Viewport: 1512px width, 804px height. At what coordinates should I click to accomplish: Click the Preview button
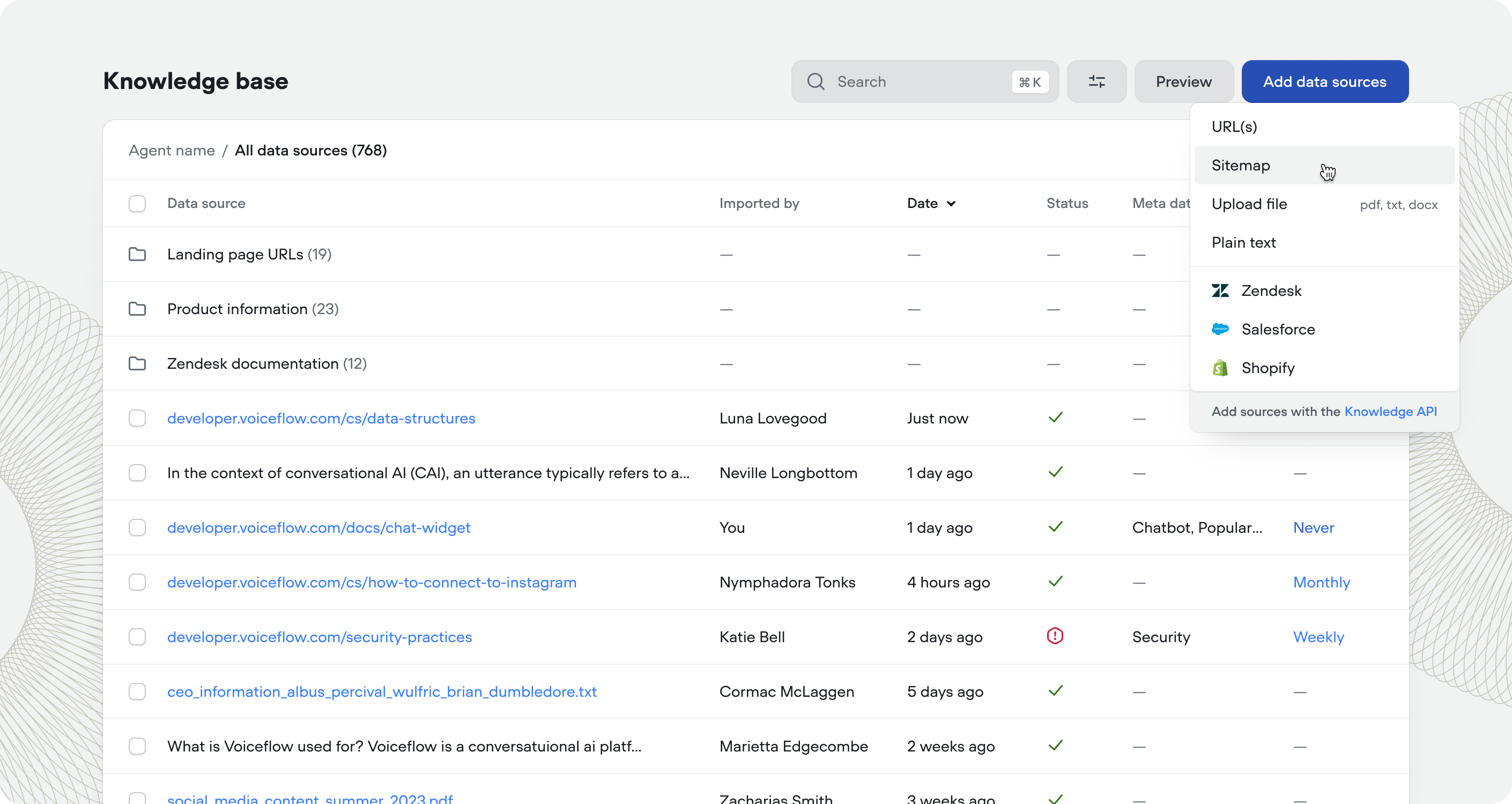pos(1183,81)
